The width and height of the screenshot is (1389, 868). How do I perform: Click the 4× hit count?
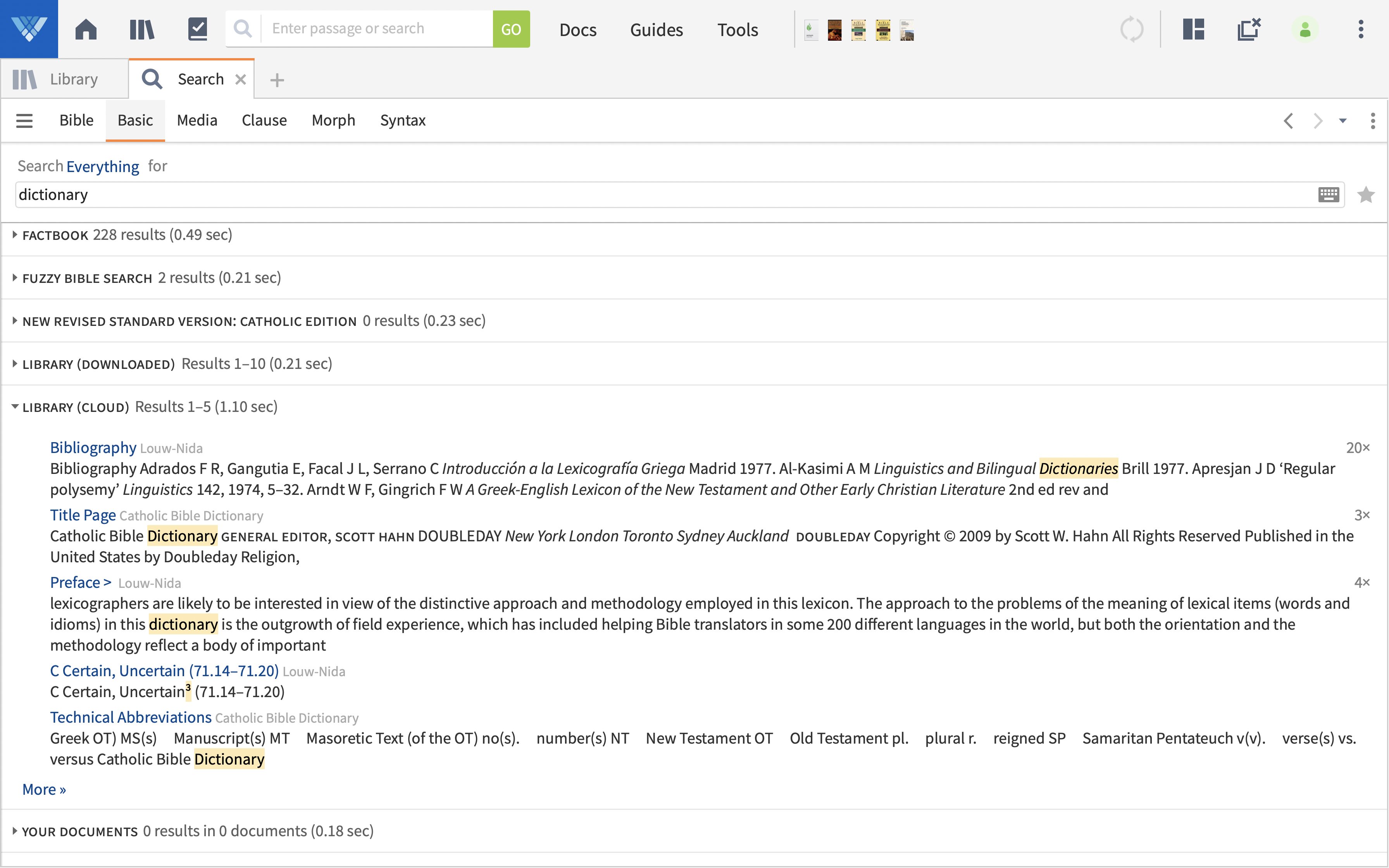1362,583
